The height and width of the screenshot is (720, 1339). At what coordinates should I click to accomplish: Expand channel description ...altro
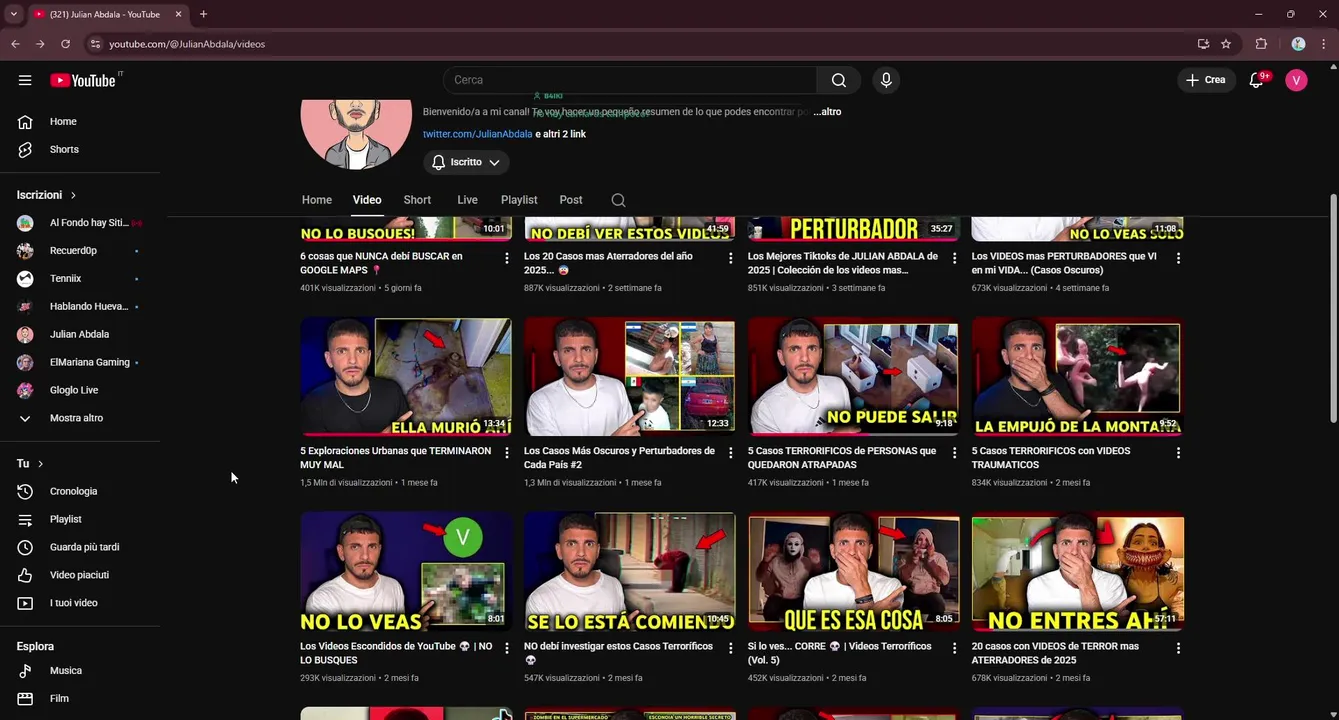[827, 112]
